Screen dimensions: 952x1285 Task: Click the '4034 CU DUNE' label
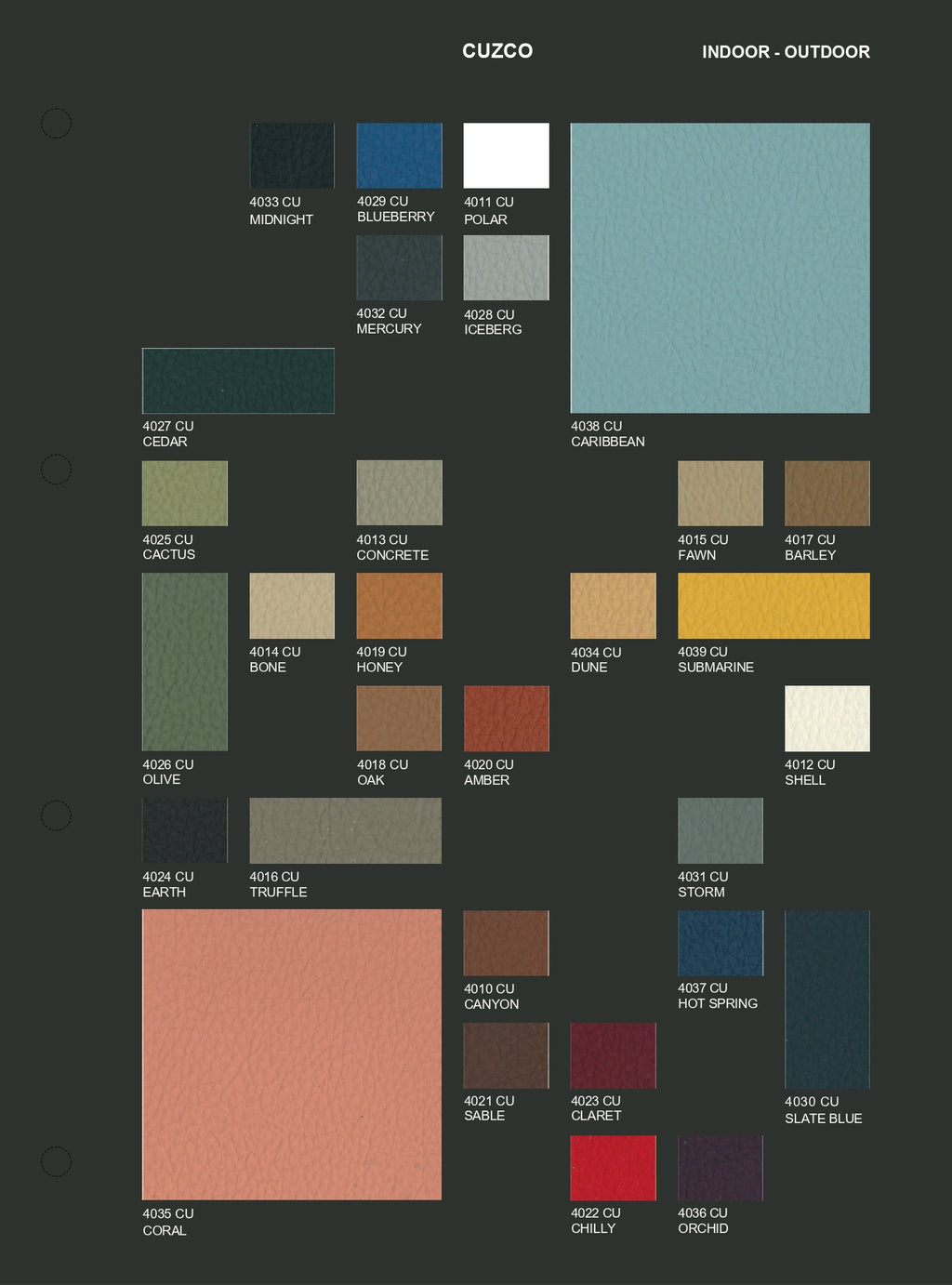[596, 660]
